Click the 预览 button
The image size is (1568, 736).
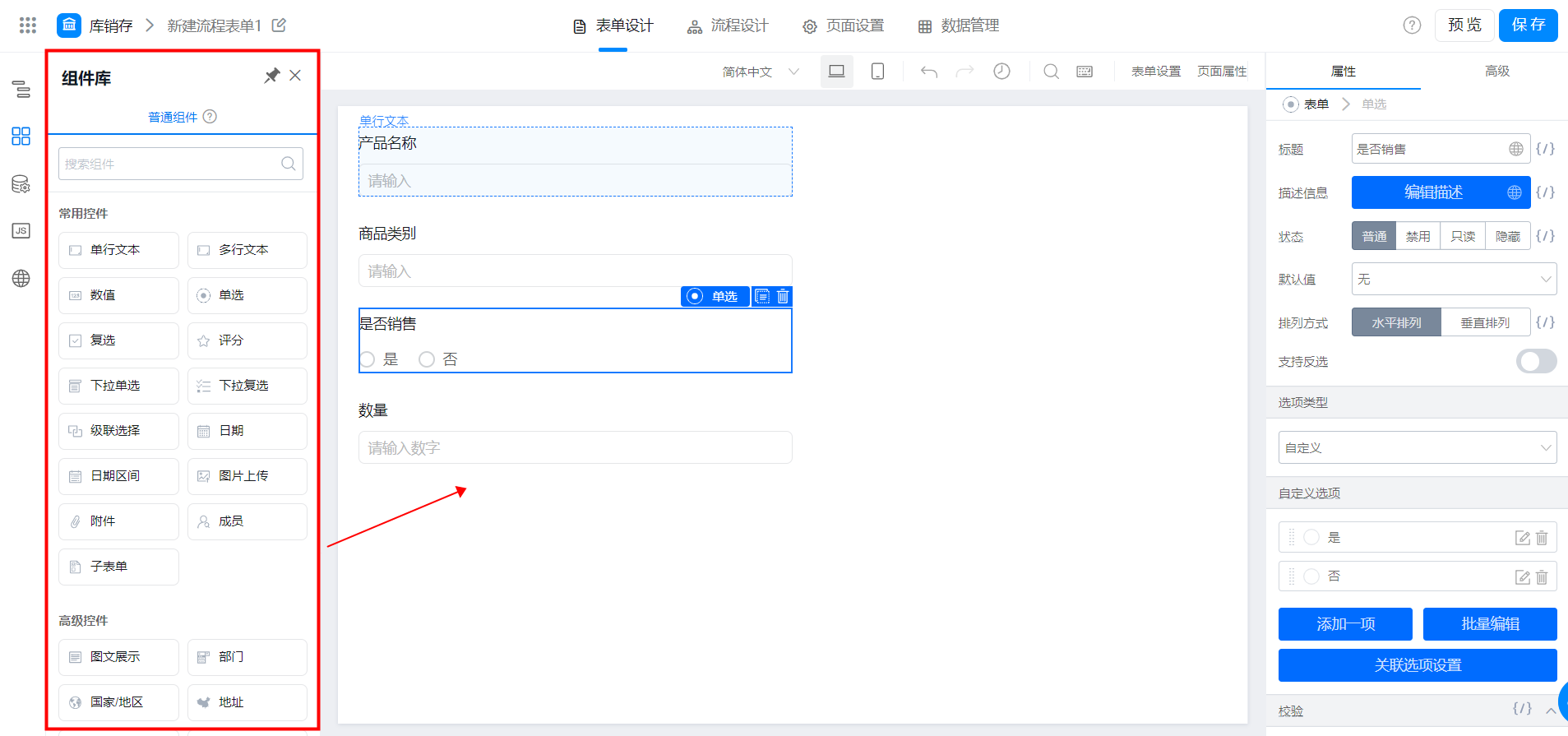tap(1464, 25)
